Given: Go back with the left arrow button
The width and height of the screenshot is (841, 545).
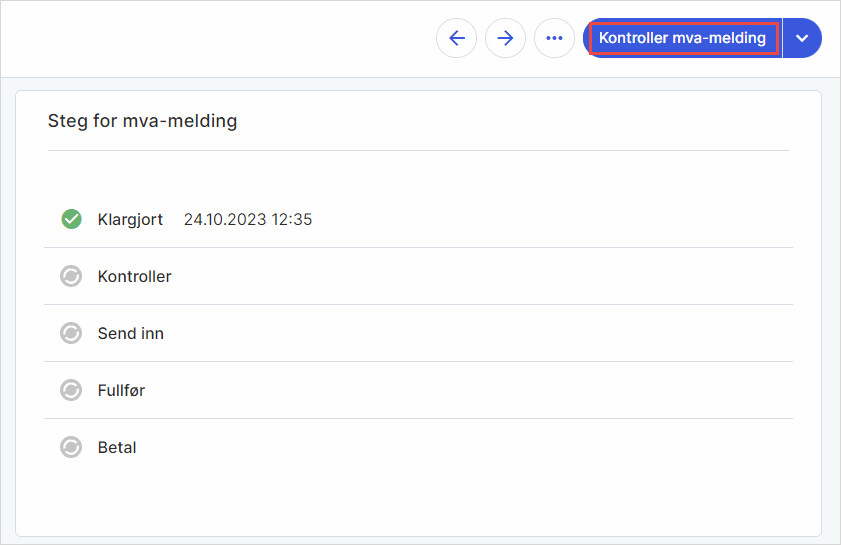Looking at the screenshot, I should [x=456, y=38].
